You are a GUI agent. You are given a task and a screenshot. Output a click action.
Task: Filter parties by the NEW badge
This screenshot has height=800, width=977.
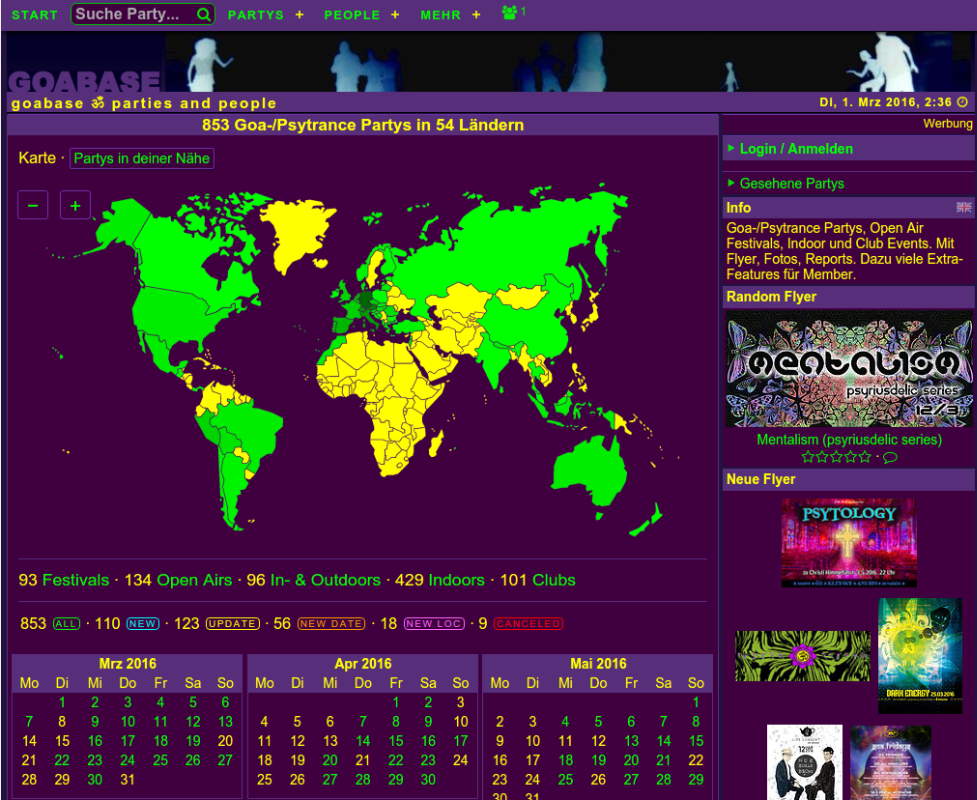[x=142, y=624]
